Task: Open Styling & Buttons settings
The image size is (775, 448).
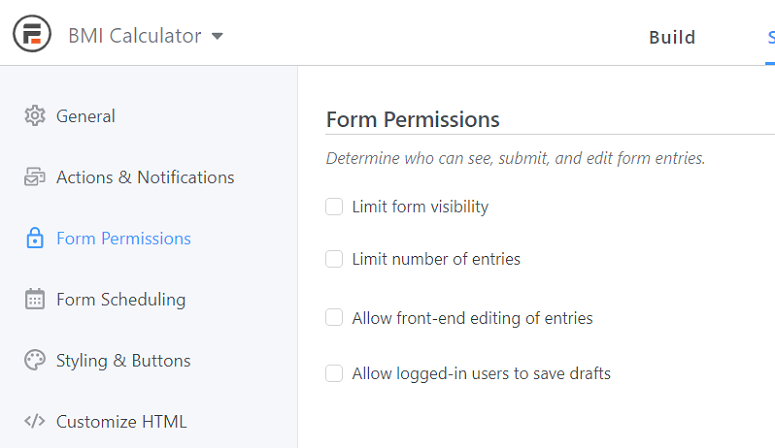Action: click(x=123, y=360)
